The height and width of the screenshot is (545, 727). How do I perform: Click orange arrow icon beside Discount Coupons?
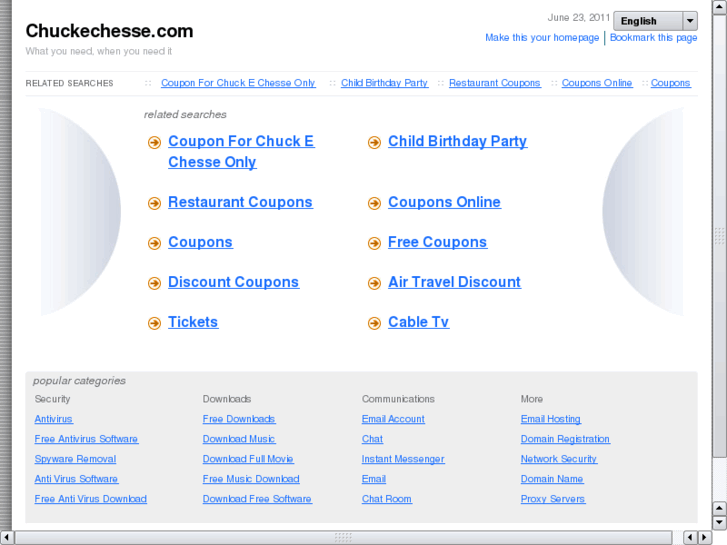pyautogui.click(x=154, y=283)
